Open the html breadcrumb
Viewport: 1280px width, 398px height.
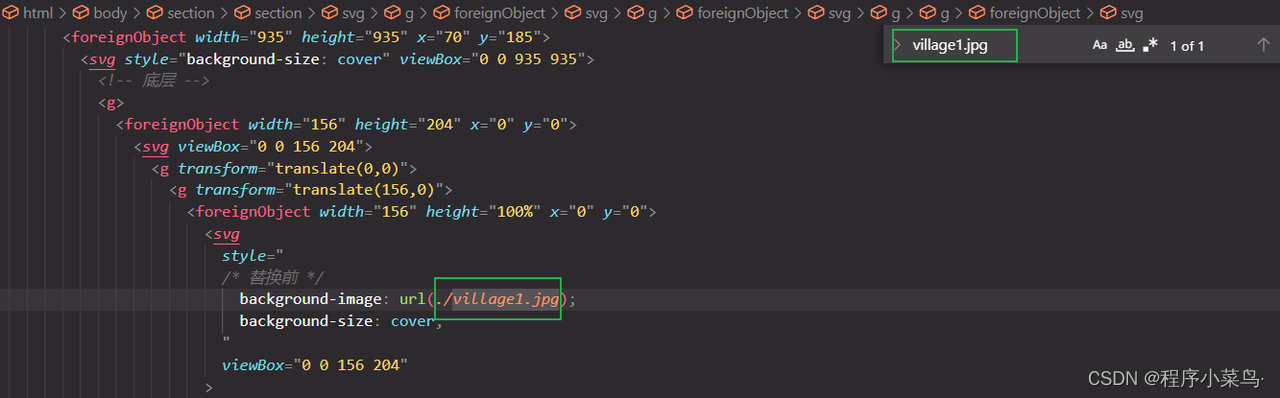(28, 13)
